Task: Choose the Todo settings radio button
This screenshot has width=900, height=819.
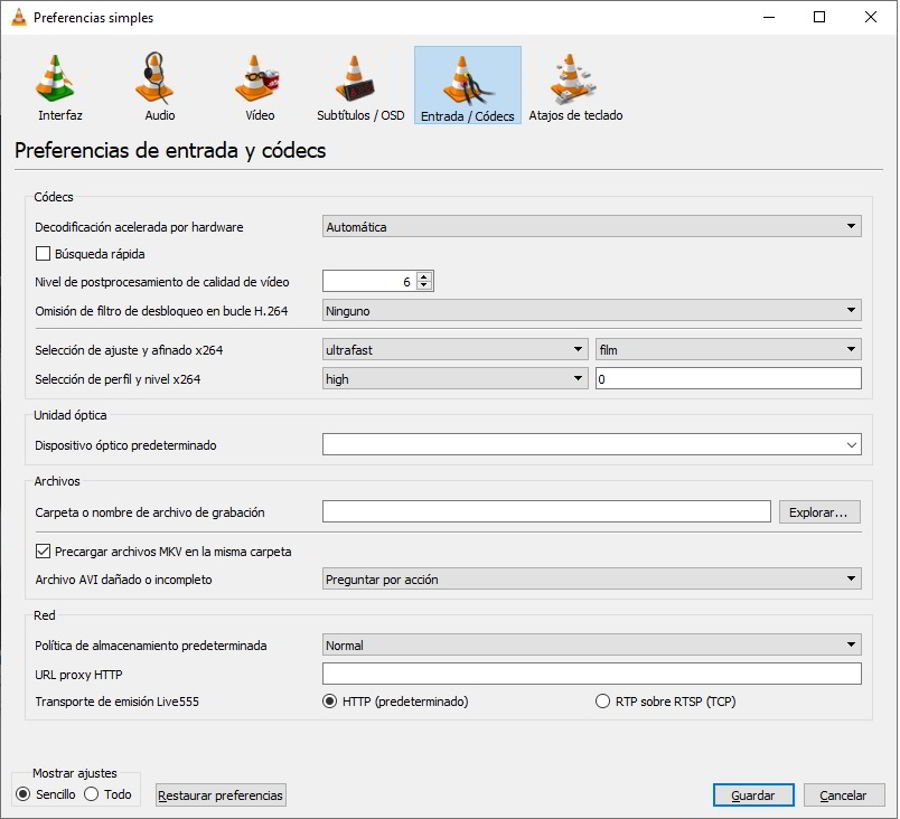Action: (91, 795)
